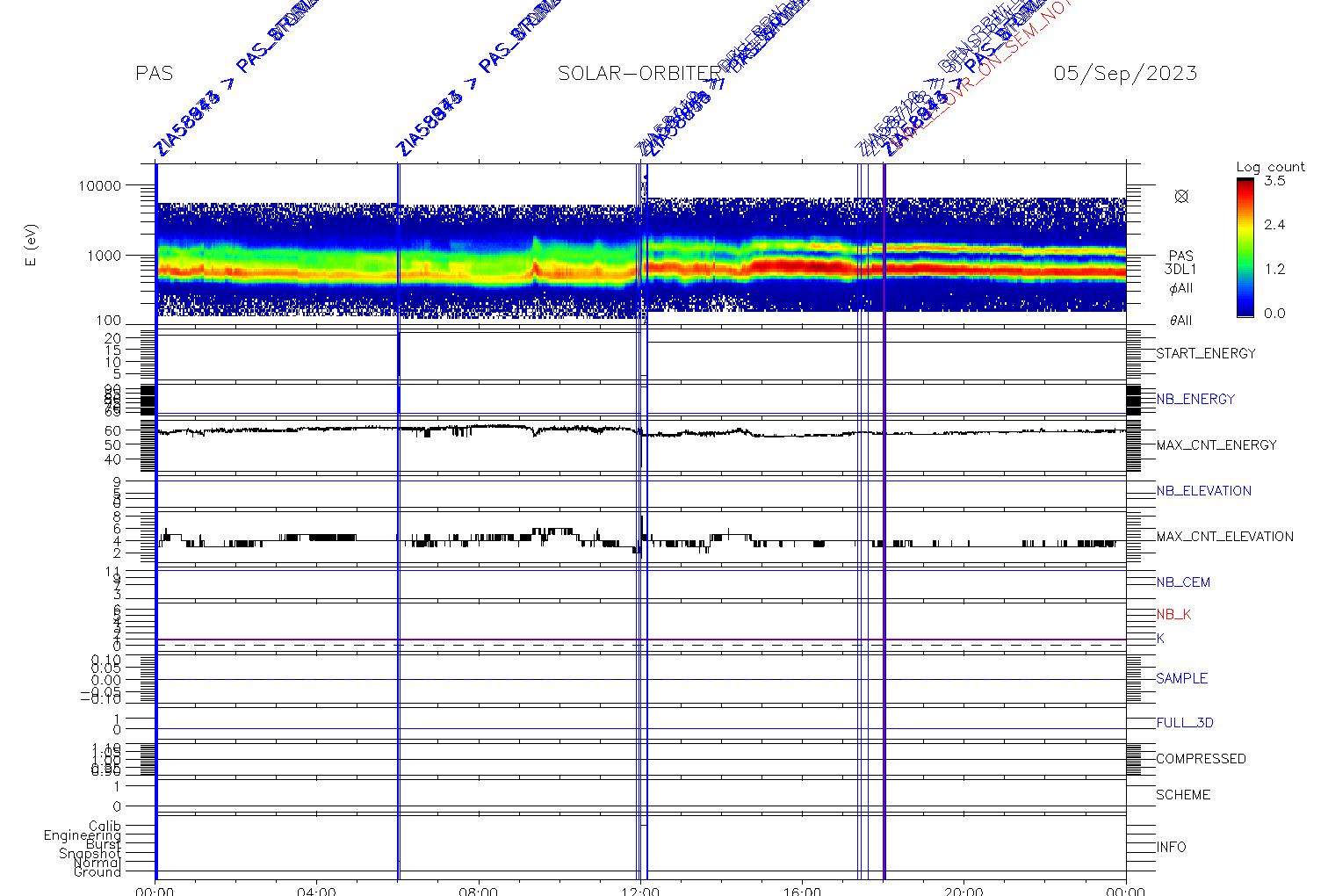The image size is (1328, 896).
Task: Click the NB_ELEVATION panel label
Action: click(1203, 490)
